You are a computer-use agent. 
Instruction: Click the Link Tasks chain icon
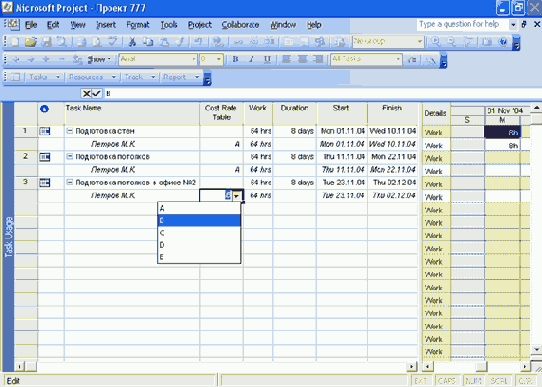pos(238,42)
